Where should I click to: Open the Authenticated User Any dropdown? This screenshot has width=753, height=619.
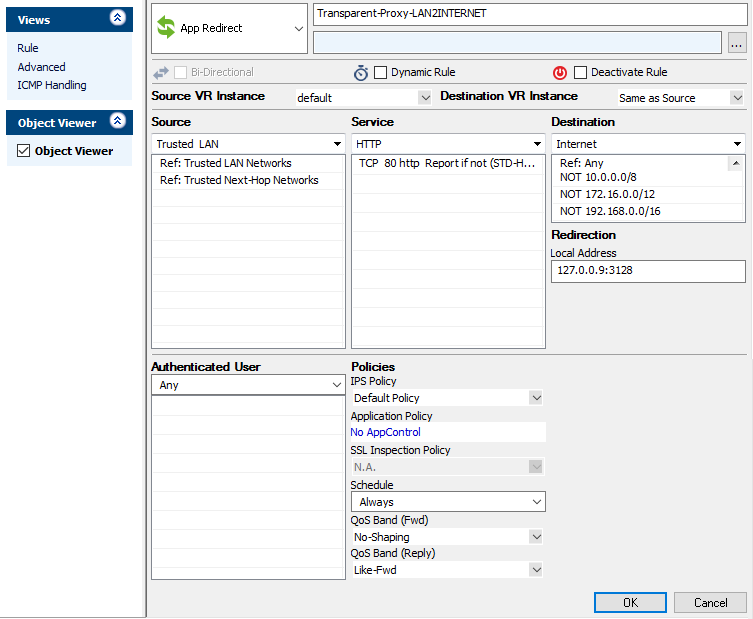[x=337, y=385]
